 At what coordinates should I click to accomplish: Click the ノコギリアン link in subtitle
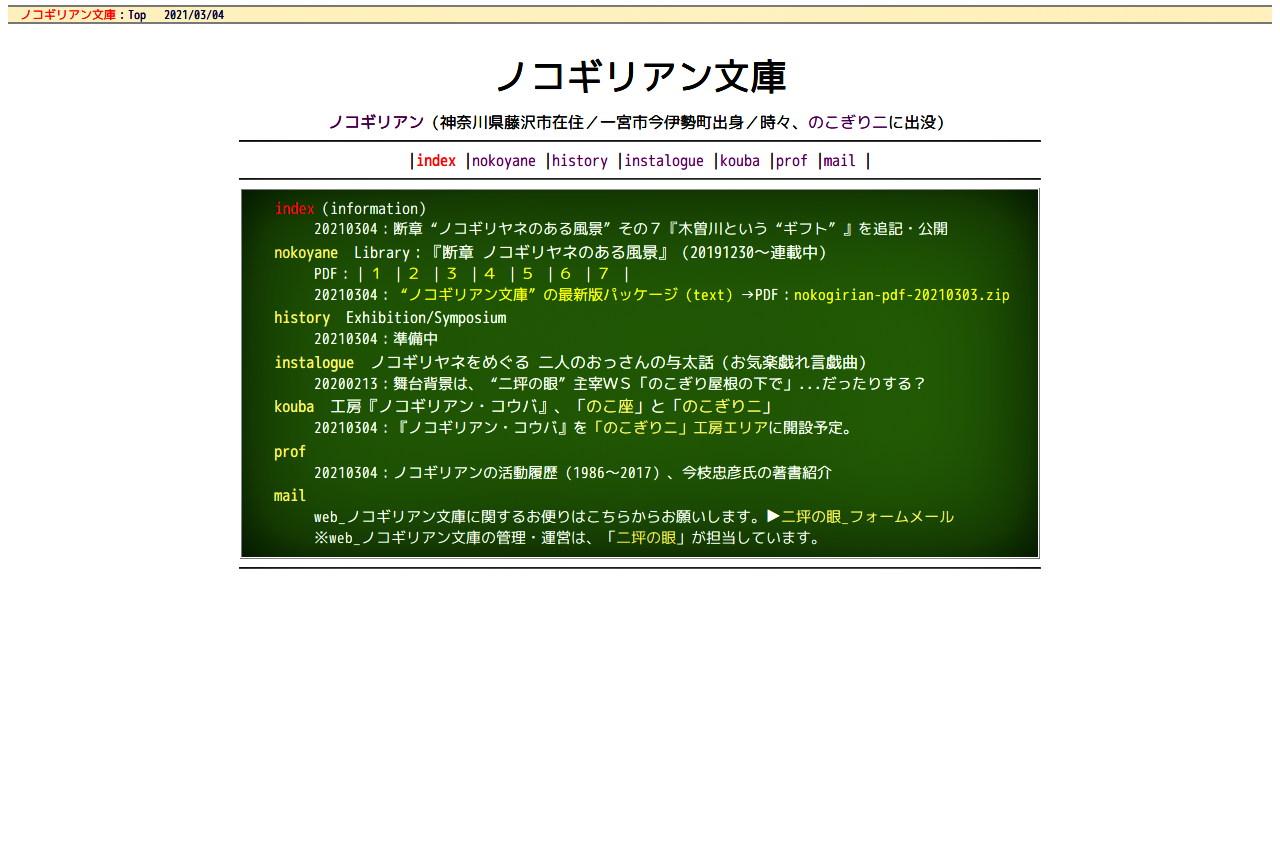(x=376, y=122)
